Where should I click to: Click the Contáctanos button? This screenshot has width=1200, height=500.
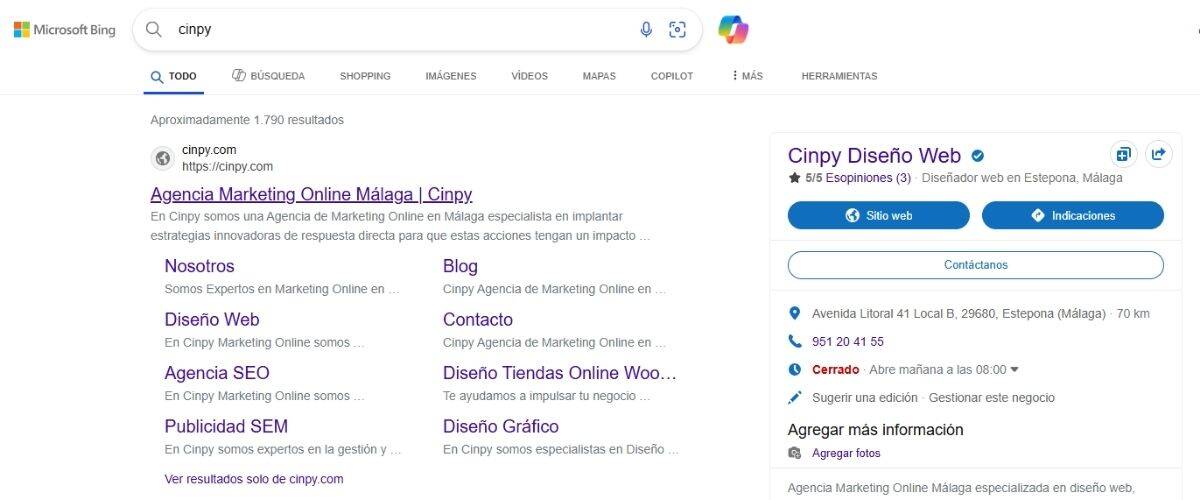coord(976,265)
